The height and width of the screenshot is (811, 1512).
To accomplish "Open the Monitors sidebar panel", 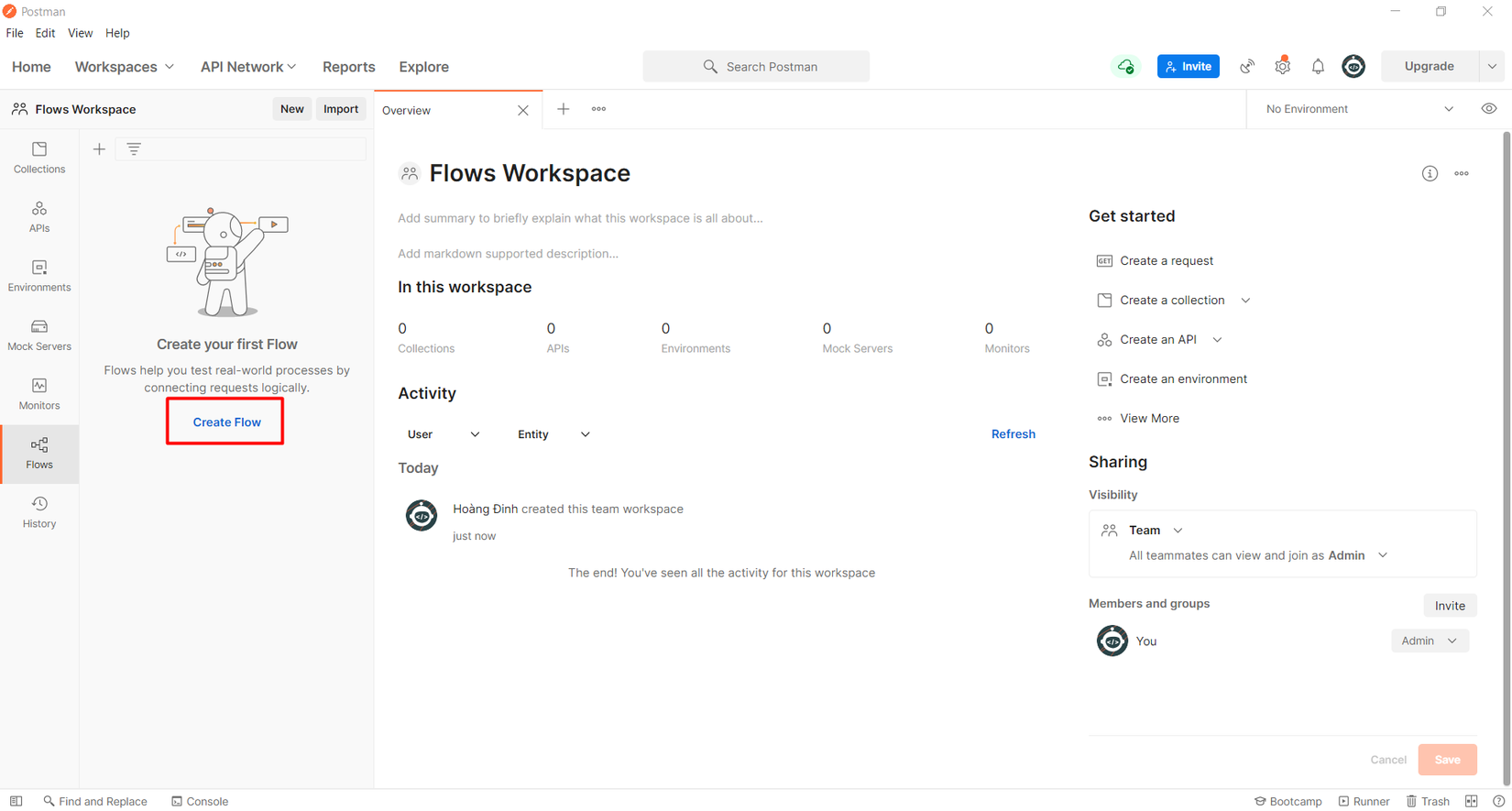I will 39,394.
